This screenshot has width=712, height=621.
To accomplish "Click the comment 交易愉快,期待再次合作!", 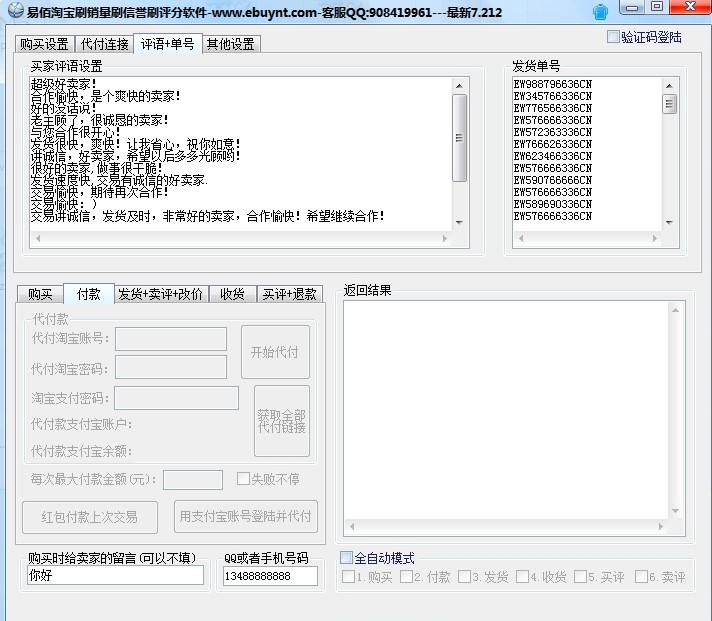I will 99,192.
